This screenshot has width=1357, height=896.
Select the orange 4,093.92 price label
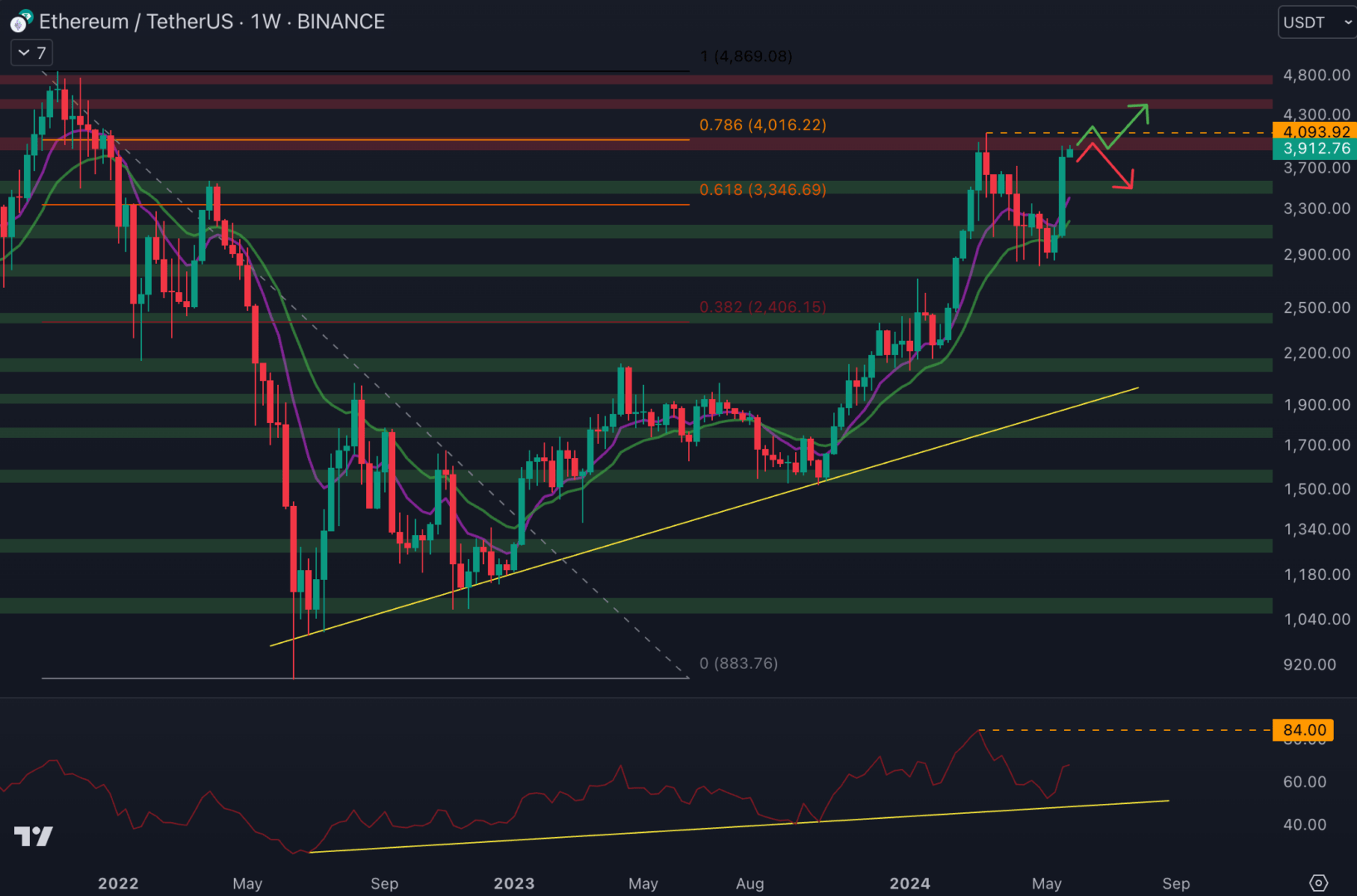(1316, 131)
